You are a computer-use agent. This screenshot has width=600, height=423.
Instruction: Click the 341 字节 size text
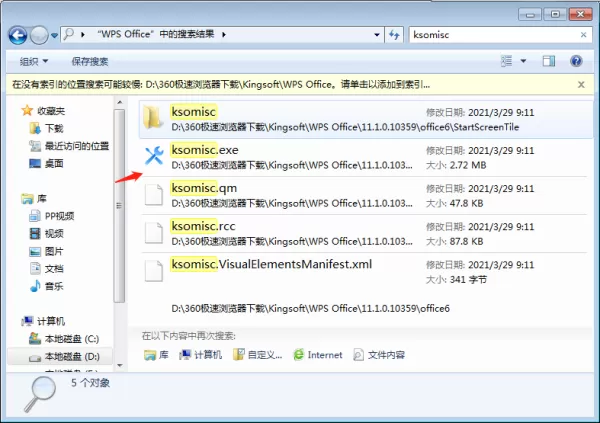[x=468, y=279]
